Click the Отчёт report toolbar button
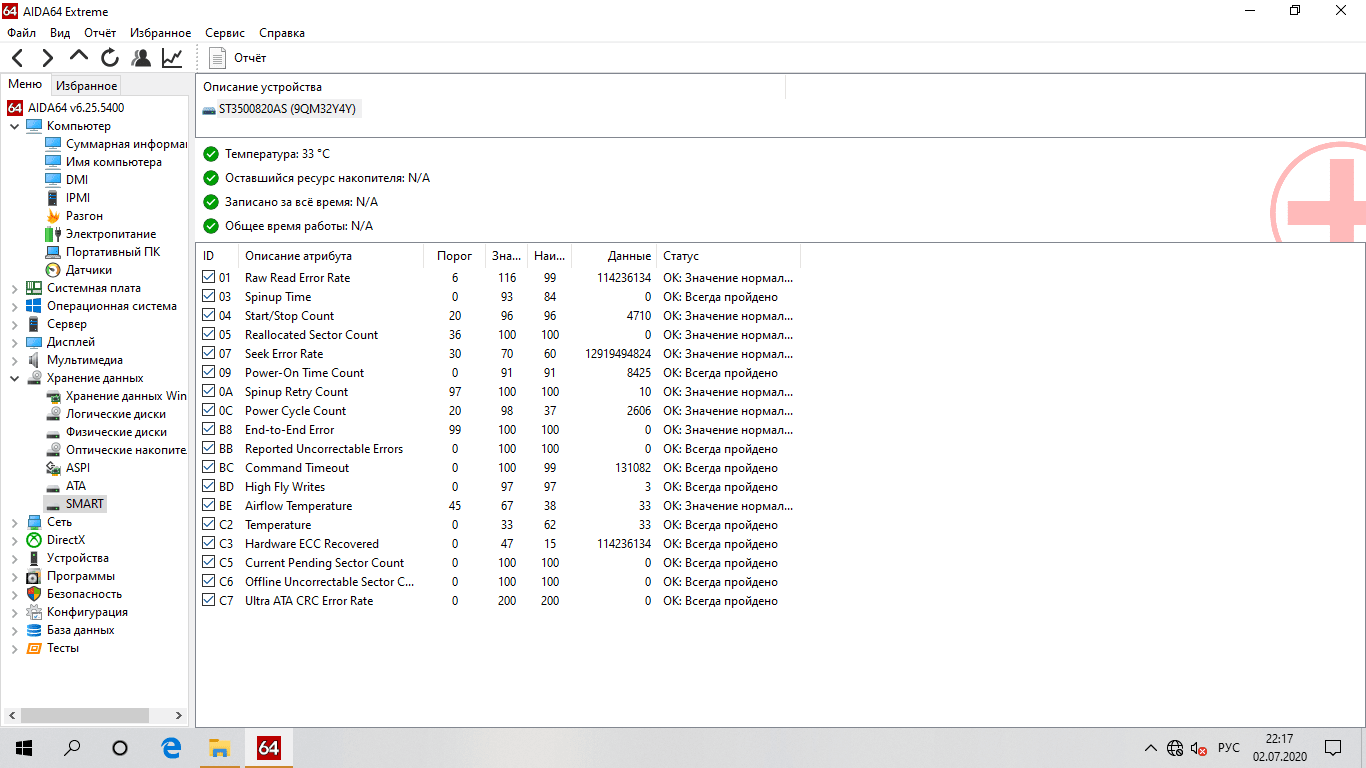Viewport: 1366px width, 768px height. click(x=238, y=58)
